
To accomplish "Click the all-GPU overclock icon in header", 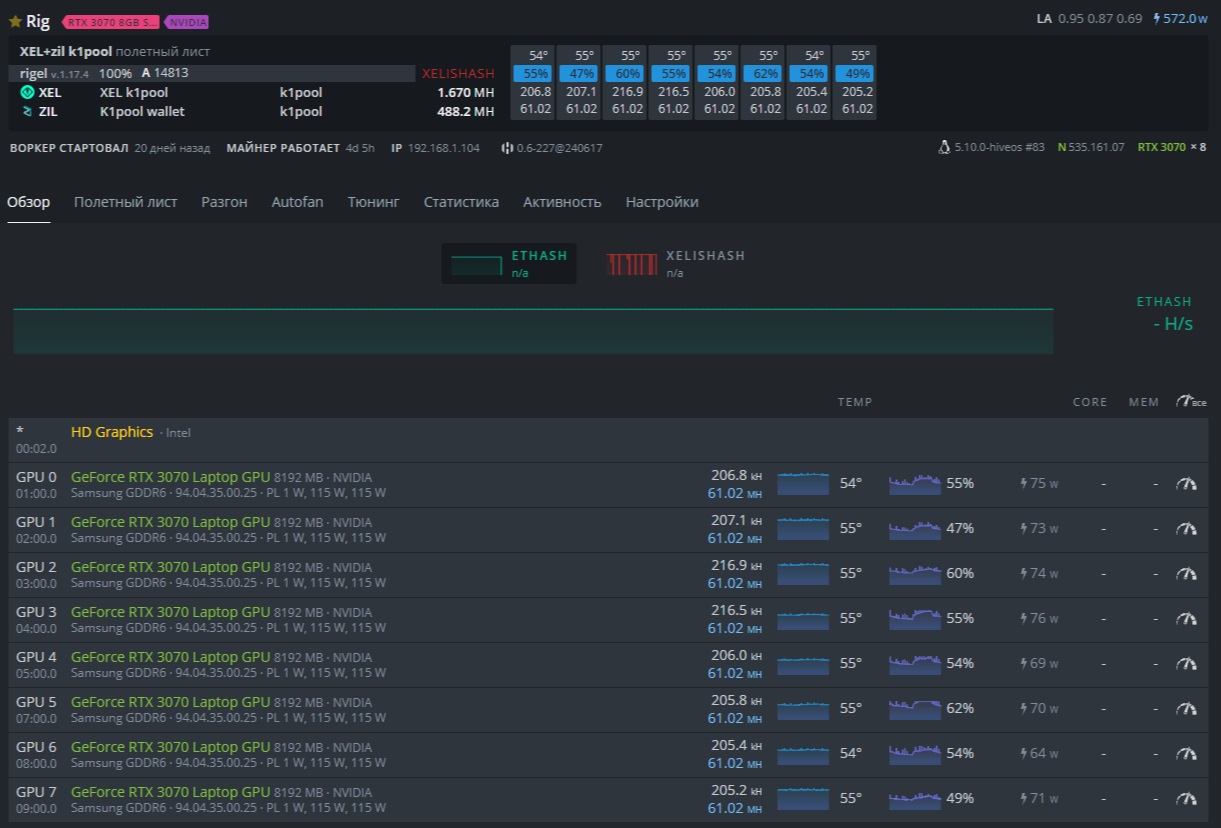I will [x=1190, y=402].
